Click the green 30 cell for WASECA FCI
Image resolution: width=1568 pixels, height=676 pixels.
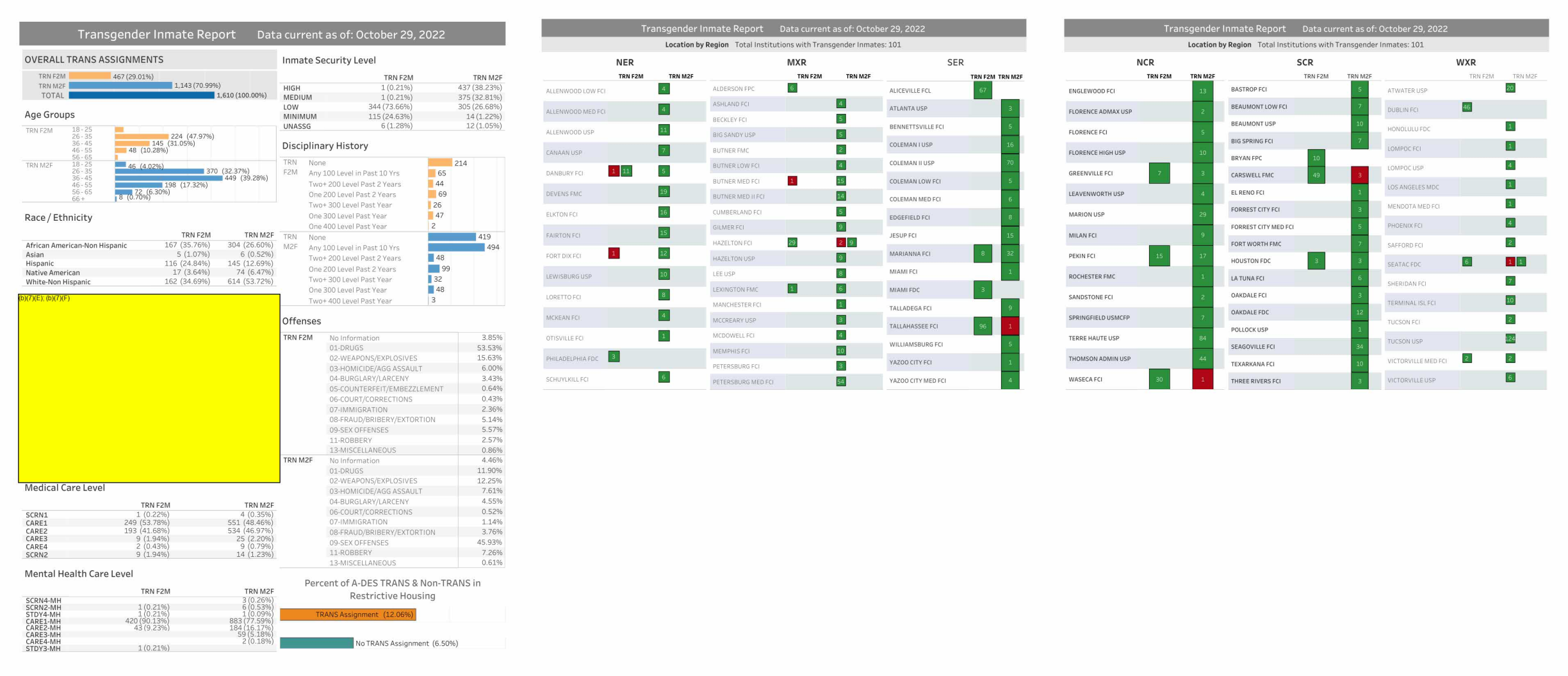pyautogui.click(x=1159, y=379)
